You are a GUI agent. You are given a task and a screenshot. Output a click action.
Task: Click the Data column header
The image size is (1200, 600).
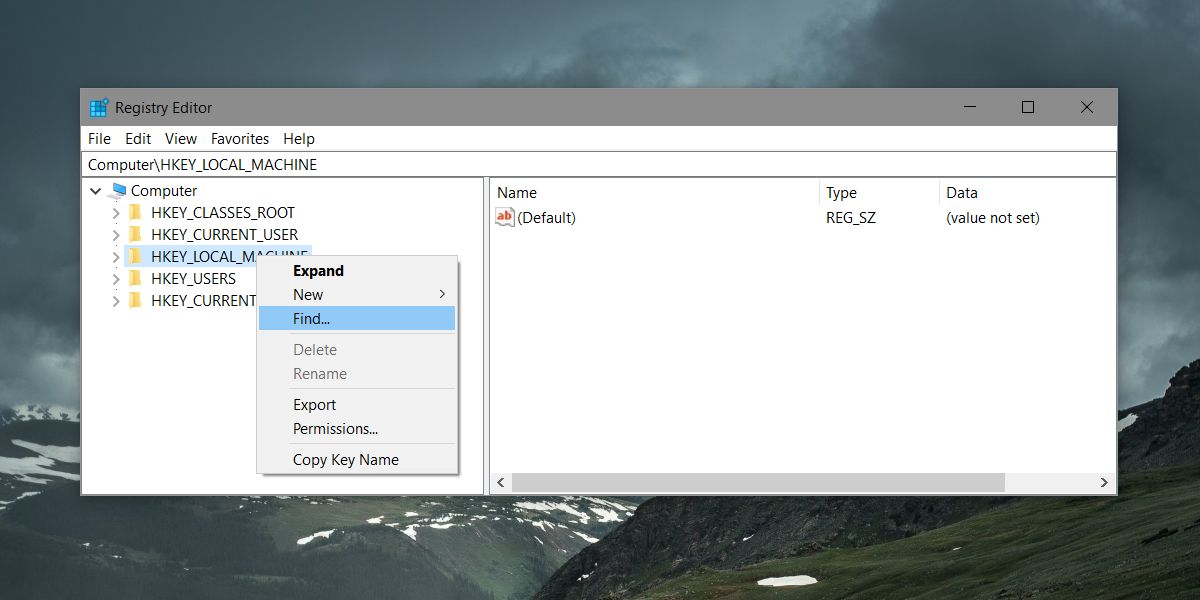(1027, 193)
